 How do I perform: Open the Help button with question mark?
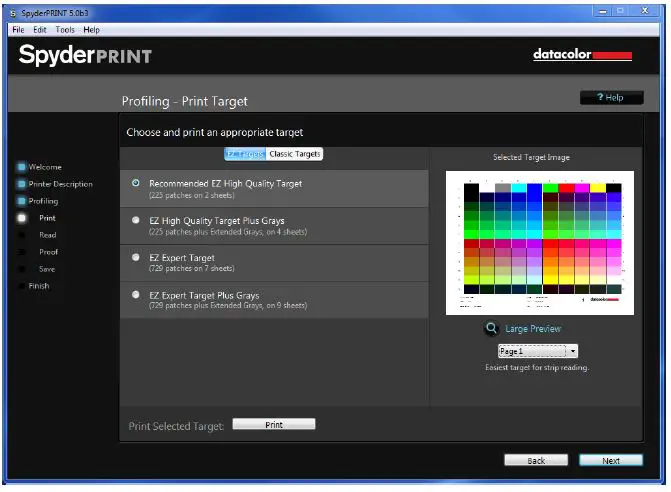(612, 98)
